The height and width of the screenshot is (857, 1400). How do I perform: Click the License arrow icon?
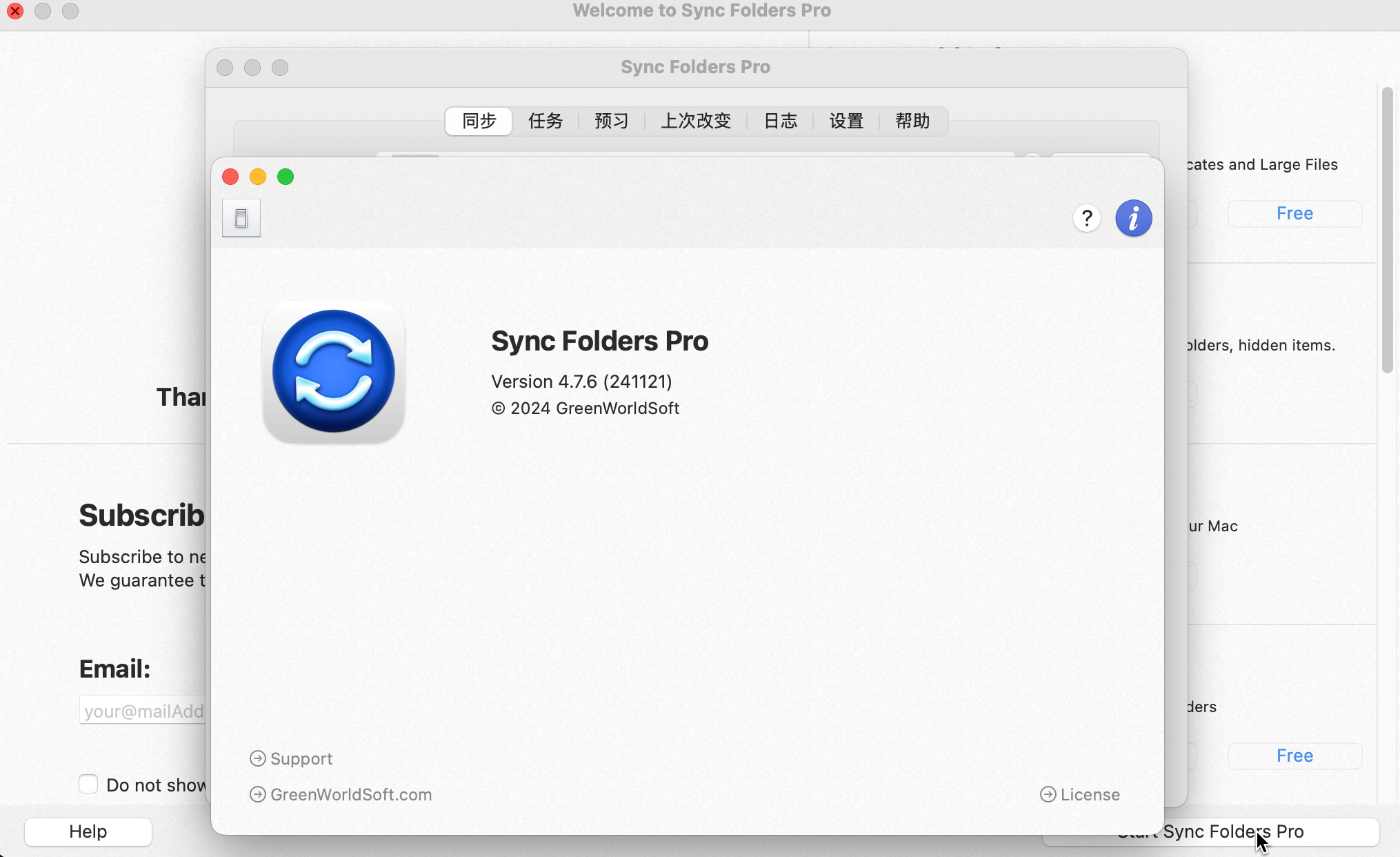click(x=1048, y=794)
